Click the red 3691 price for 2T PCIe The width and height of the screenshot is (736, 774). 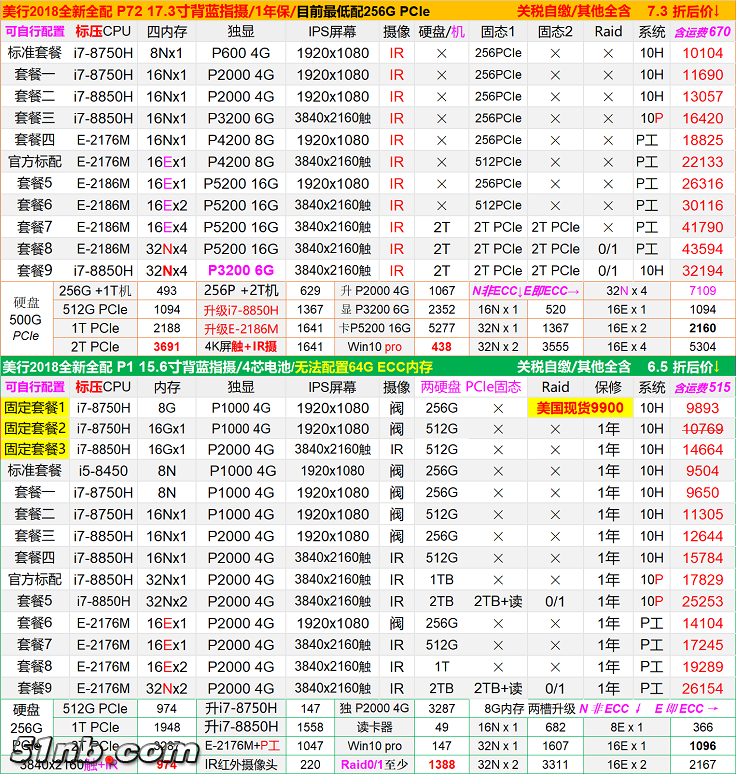click(x=166, y=347)
